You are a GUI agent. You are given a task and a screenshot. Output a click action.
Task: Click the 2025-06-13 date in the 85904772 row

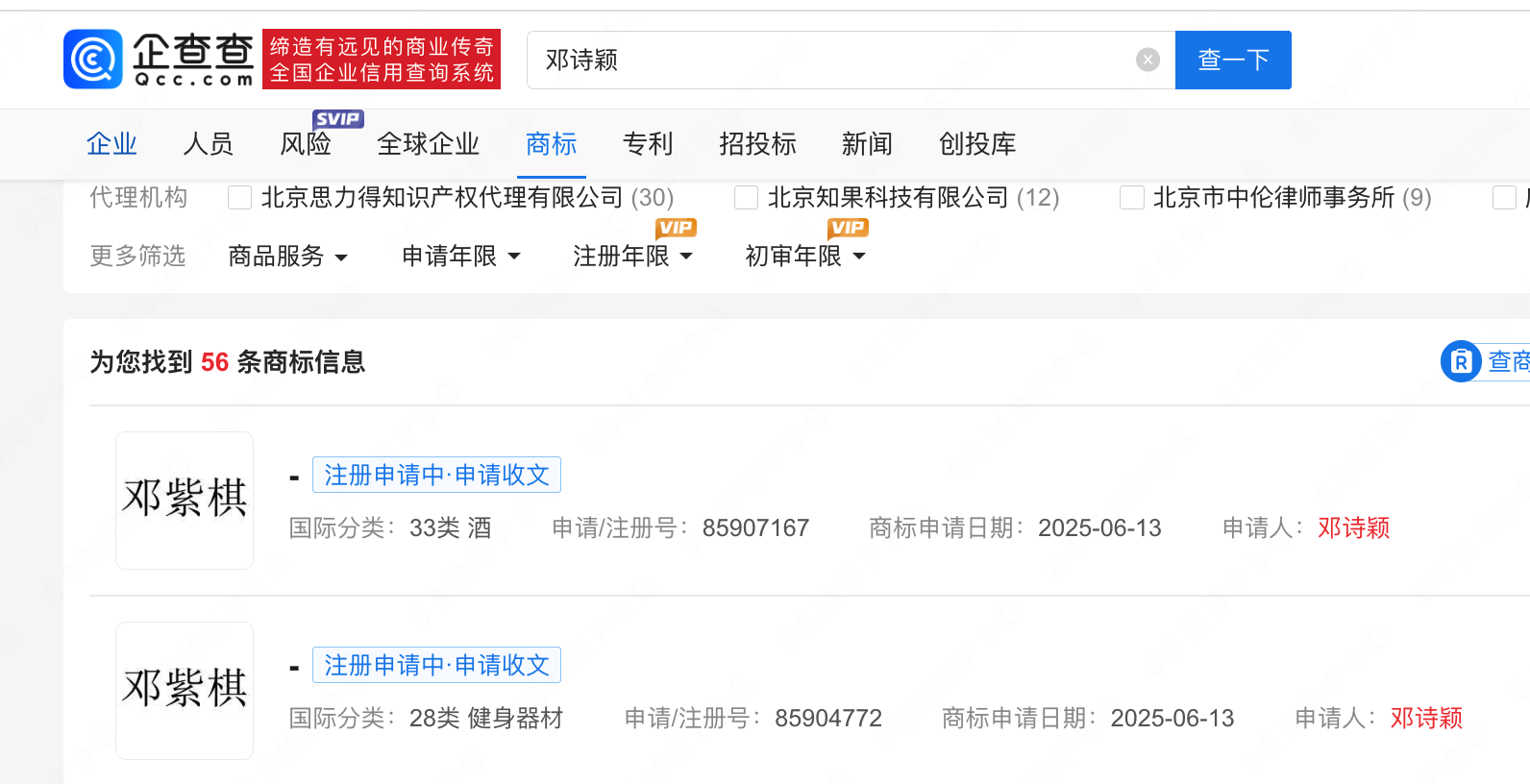coord(1172,718)
